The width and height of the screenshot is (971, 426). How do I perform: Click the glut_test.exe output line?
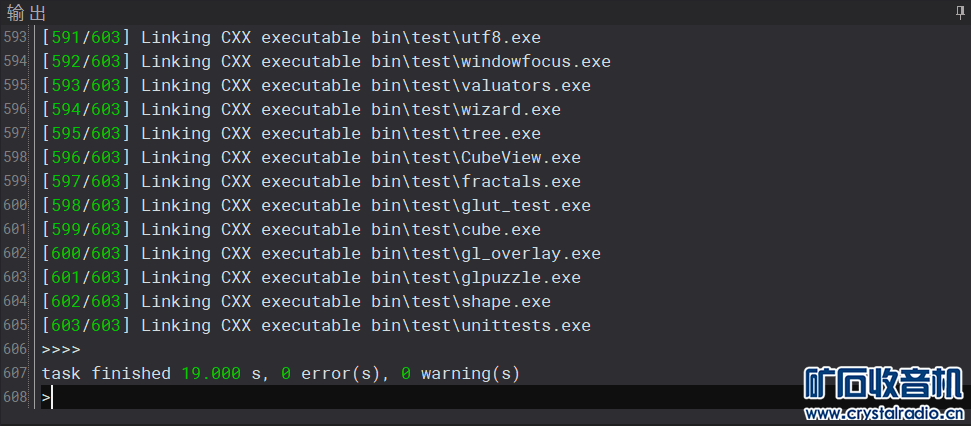point(316,206)
